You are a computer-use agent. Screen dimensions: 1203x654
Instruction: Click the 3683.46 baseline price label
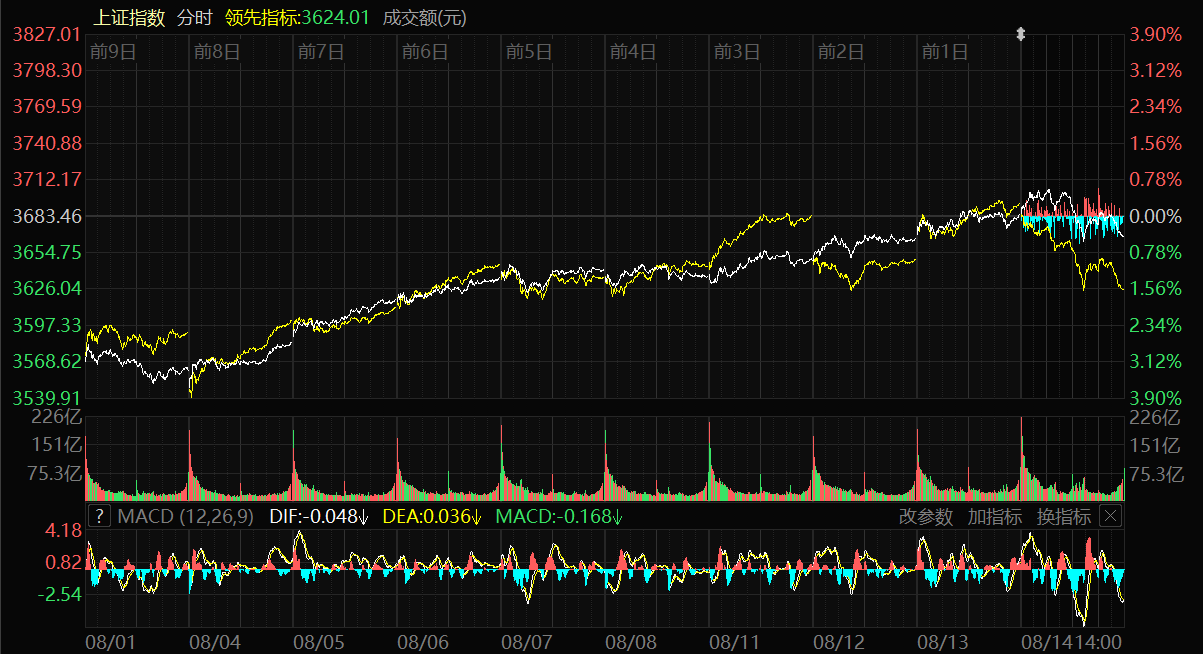[x=46, y=216]
